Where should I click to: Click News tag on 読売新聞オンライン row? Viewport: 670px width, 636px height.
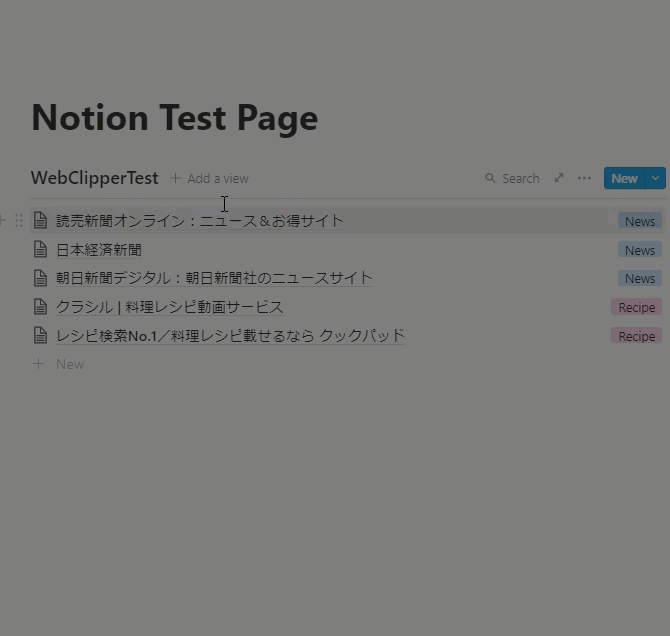tap(640, 221)
